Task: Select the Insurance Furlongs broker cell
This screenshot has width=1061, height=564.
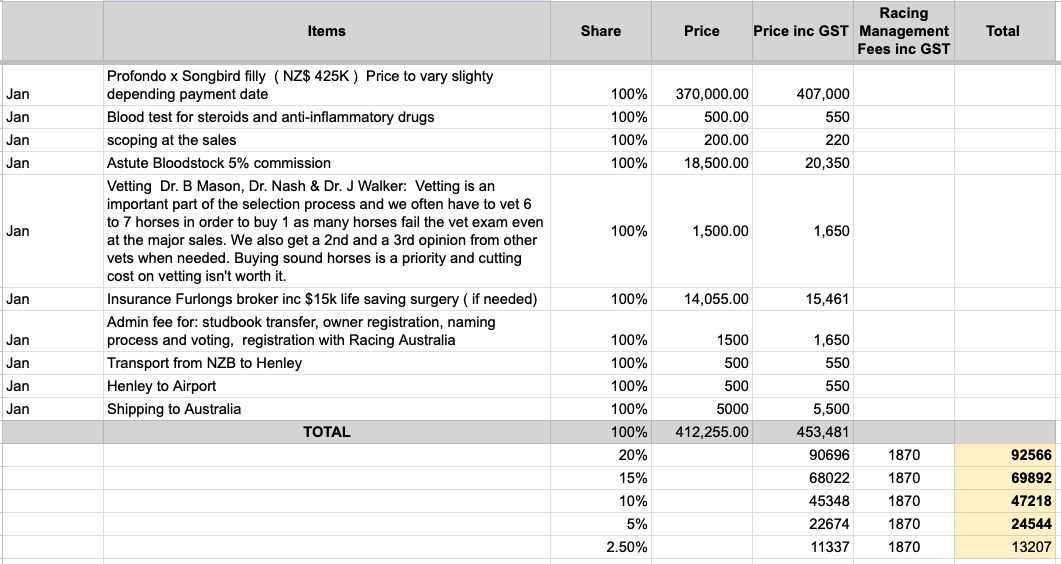Action: (326, 299)
